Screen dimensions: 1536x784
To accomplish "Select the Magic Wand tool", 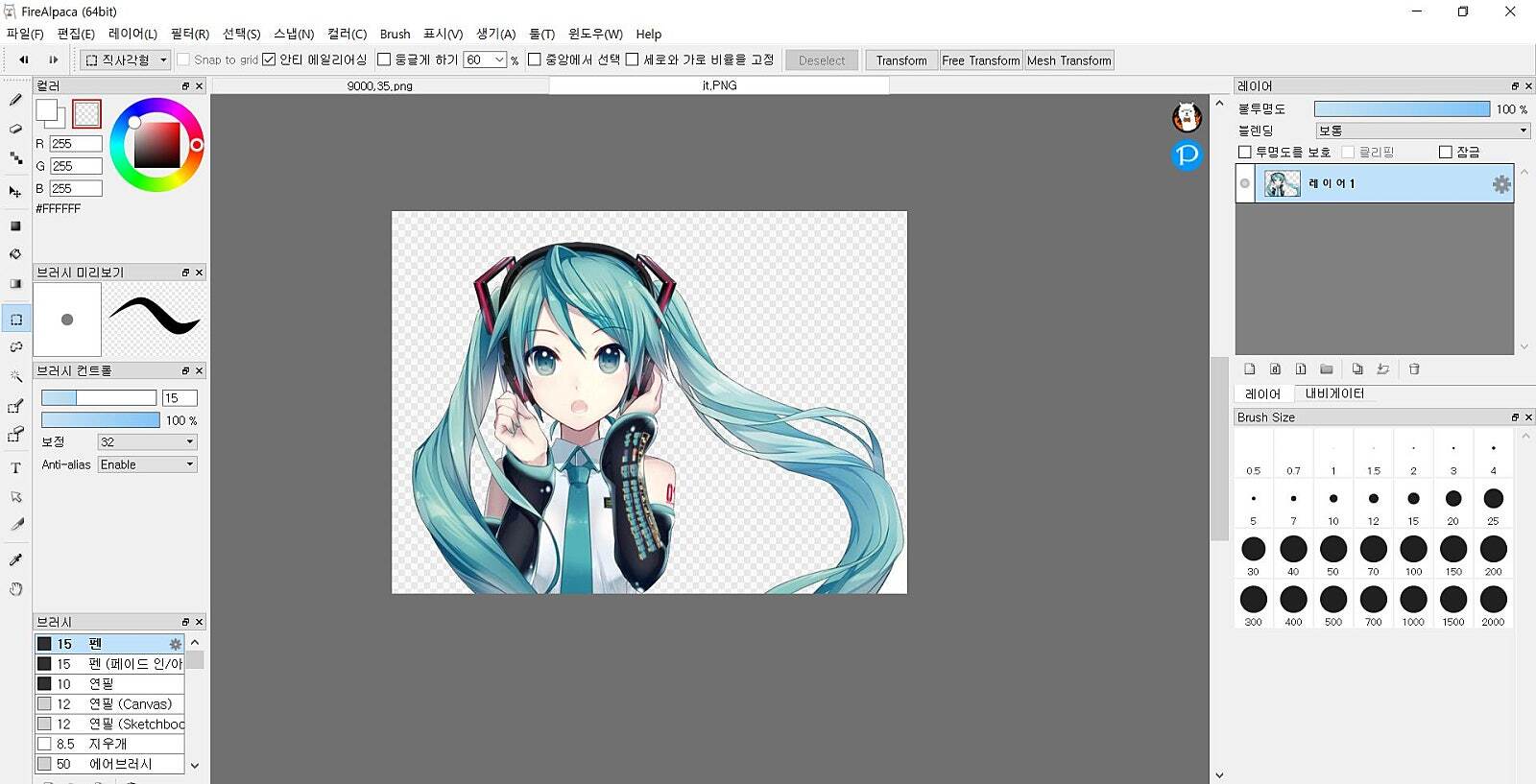I will [15, 376].
